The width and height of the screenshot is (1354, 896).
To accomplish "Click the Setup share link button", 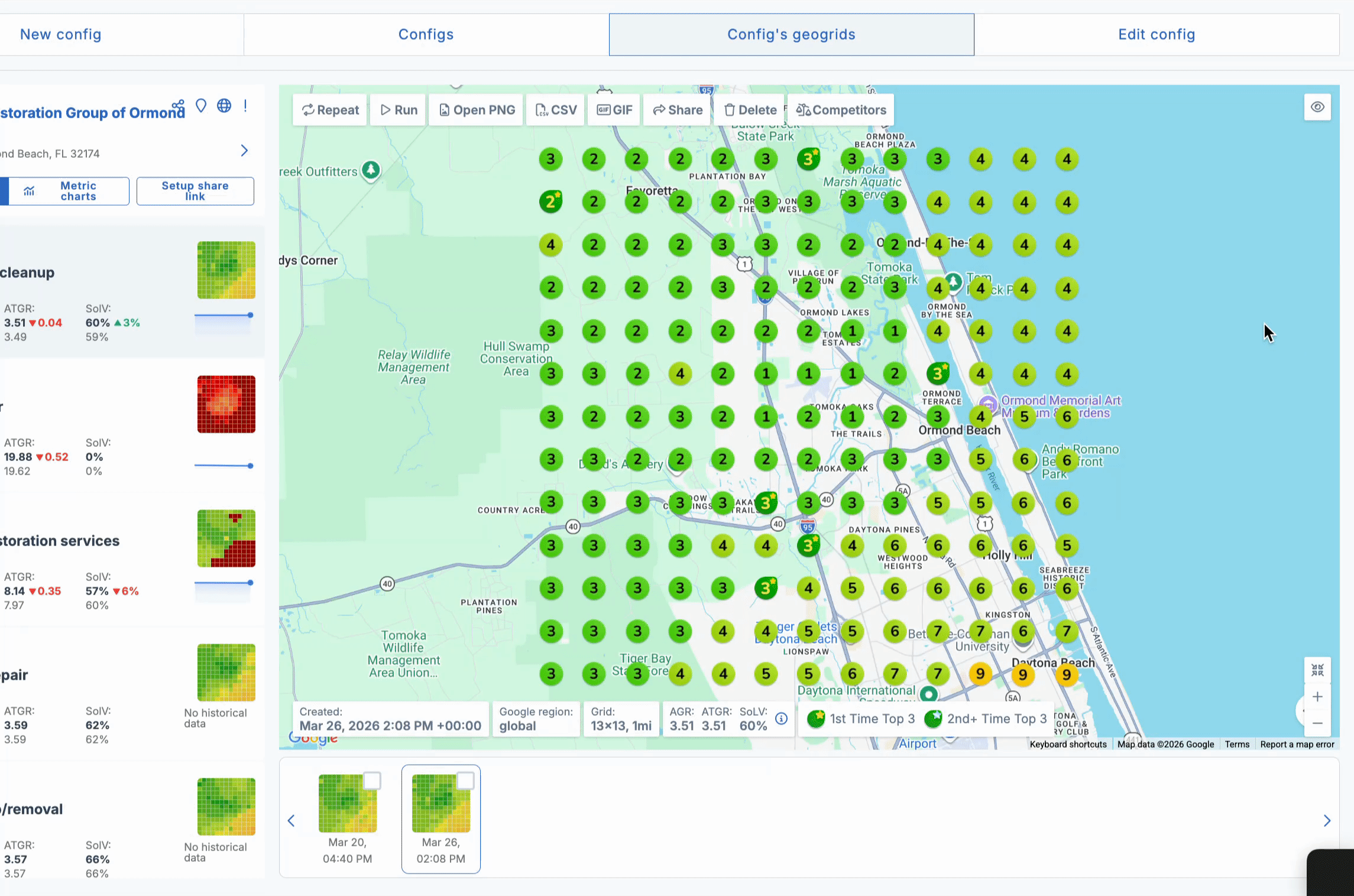I will (x=195, y=191).
